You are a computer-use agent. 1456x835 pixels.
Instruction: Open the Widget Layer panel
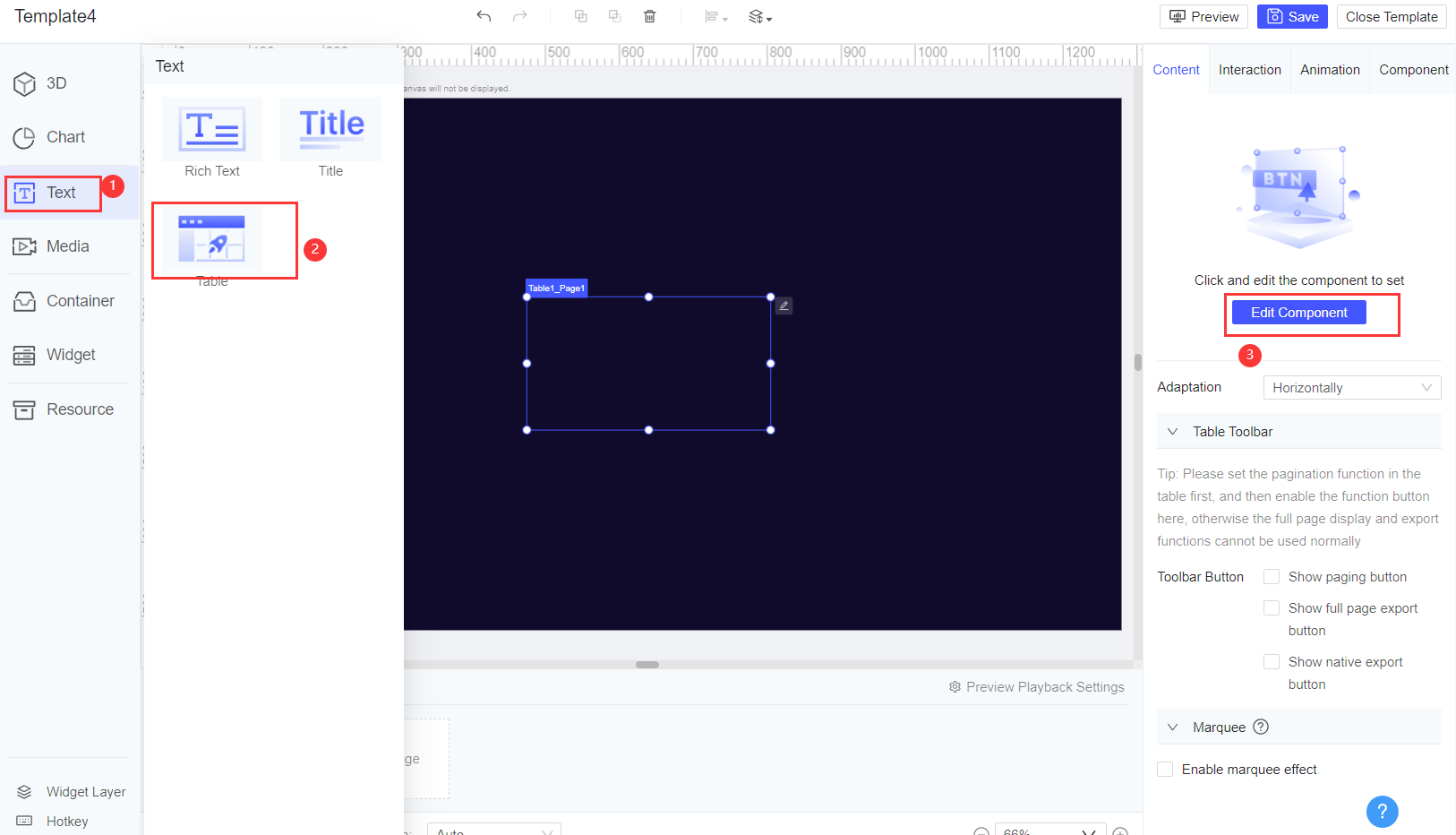point(72,792)
